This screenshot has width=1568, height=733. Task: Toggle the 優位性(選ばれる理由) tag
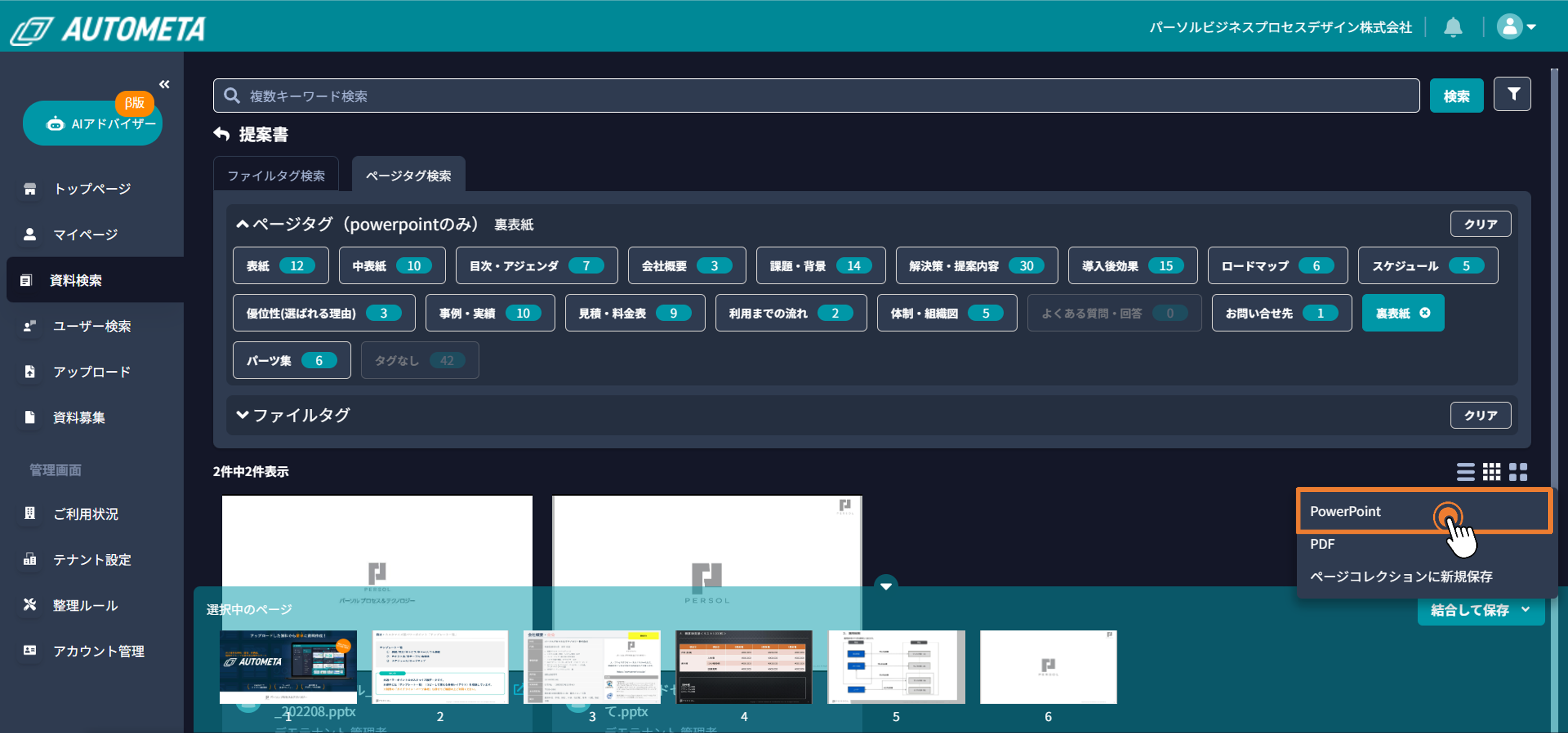[324, 313]
